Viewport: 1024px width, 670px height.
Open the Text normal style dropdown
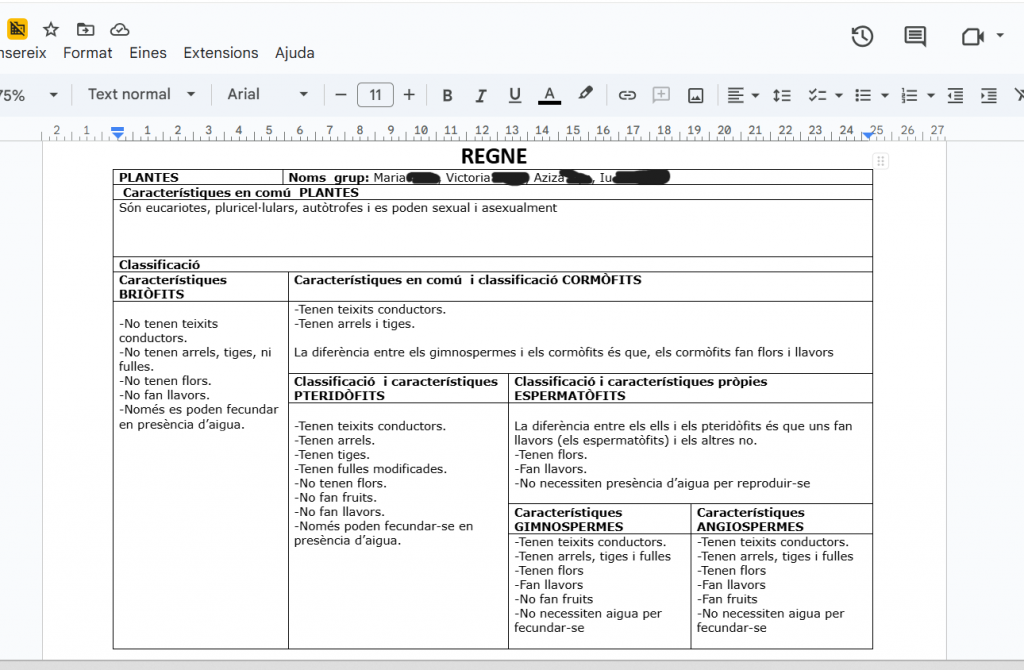142,94
